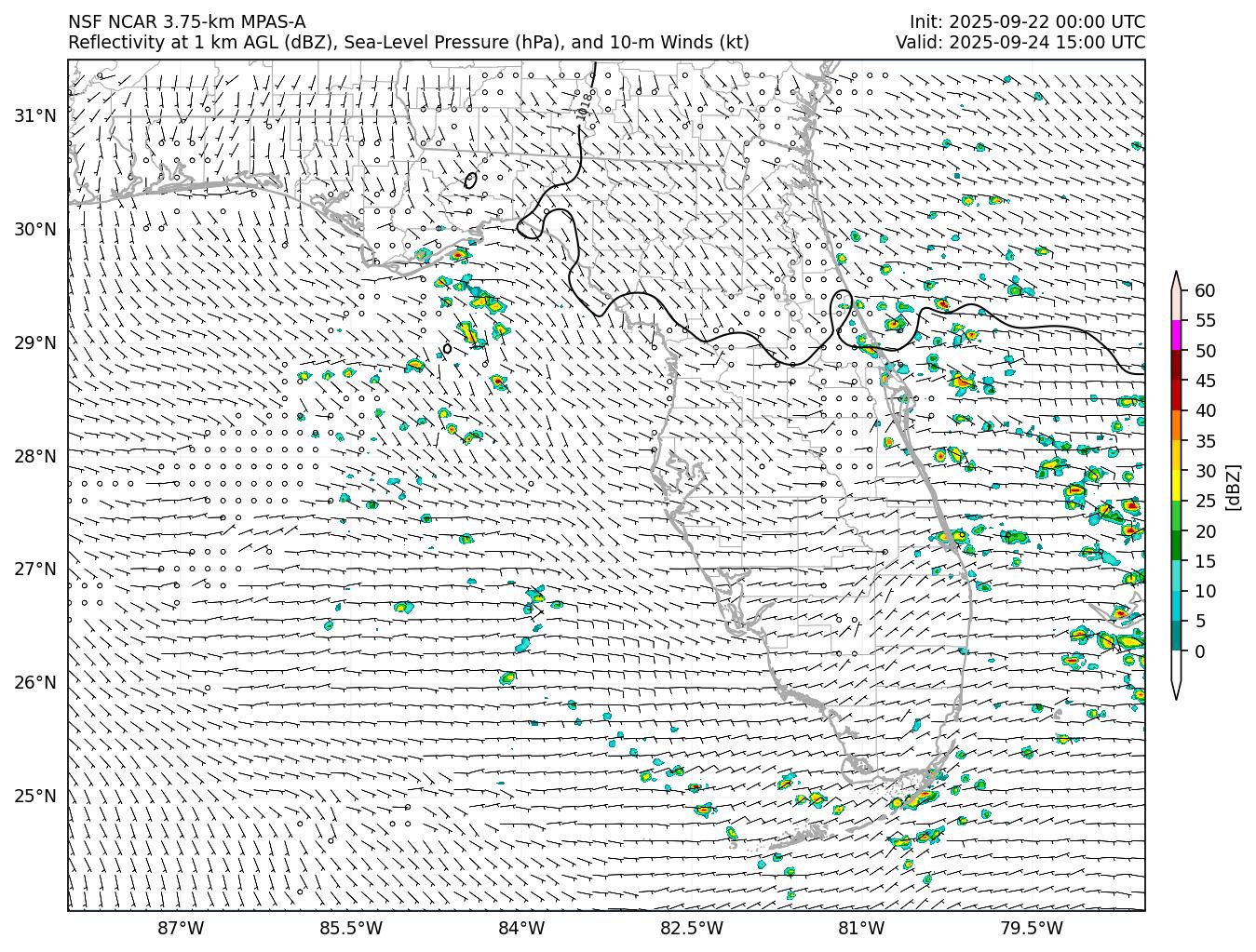Click the [dBZ] colorbar unit label
The width and height of the screenshot is (1256, 952).
tap(1233, 486)
